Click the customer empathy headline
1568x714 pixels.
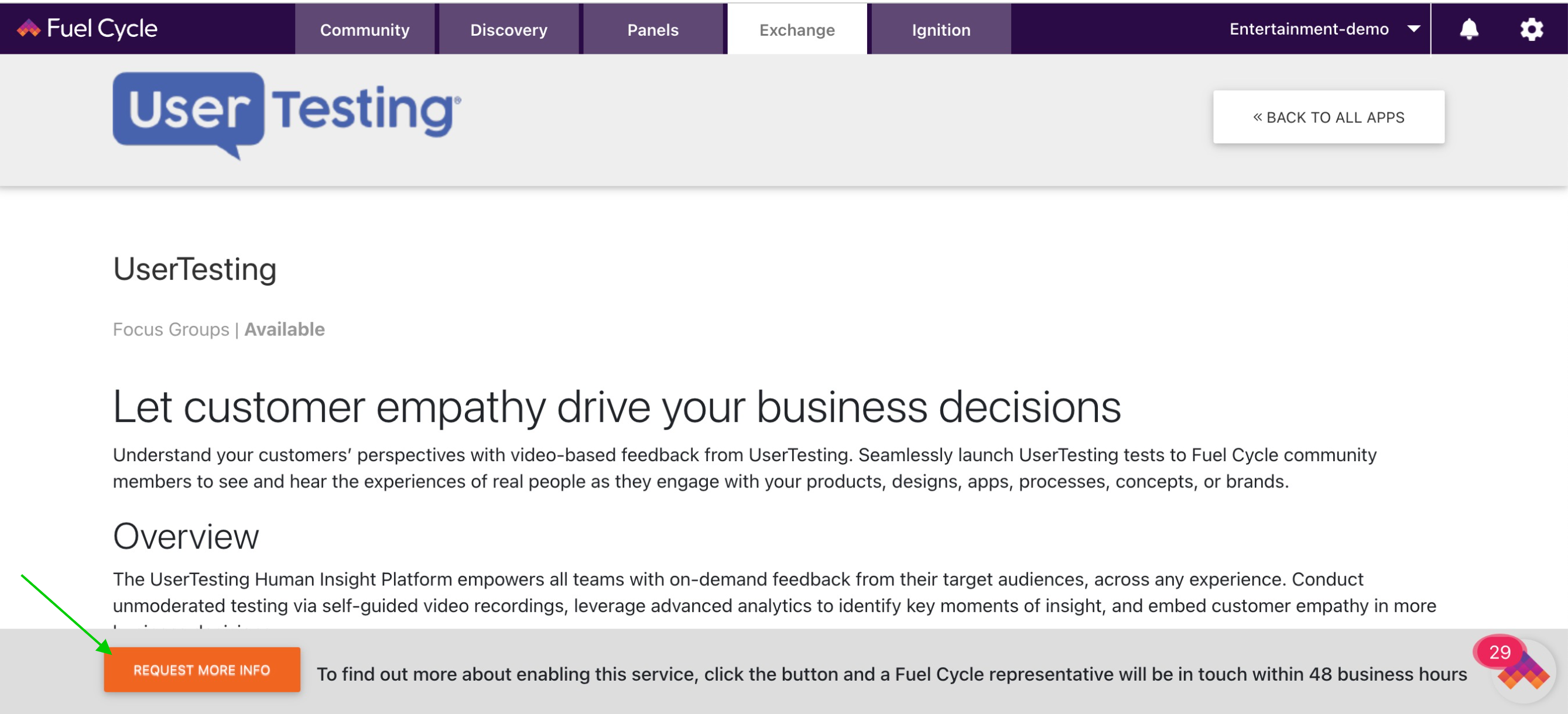click(x=617, y=406)
